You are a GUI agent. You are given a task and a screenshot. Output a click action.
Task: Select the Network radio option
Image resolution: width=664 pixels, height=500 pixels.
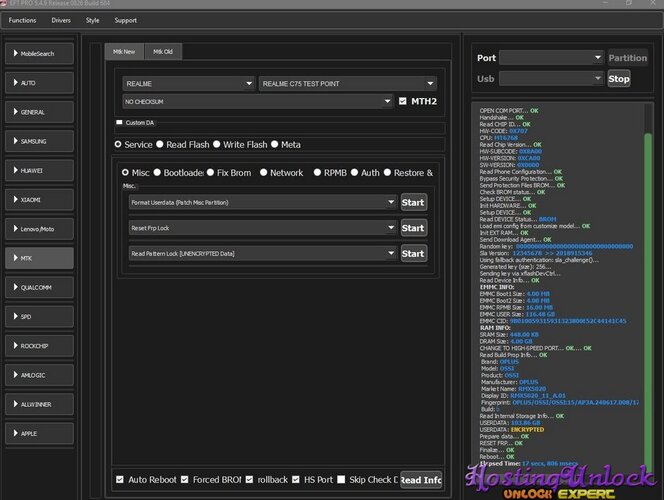(x=263, y=172)
